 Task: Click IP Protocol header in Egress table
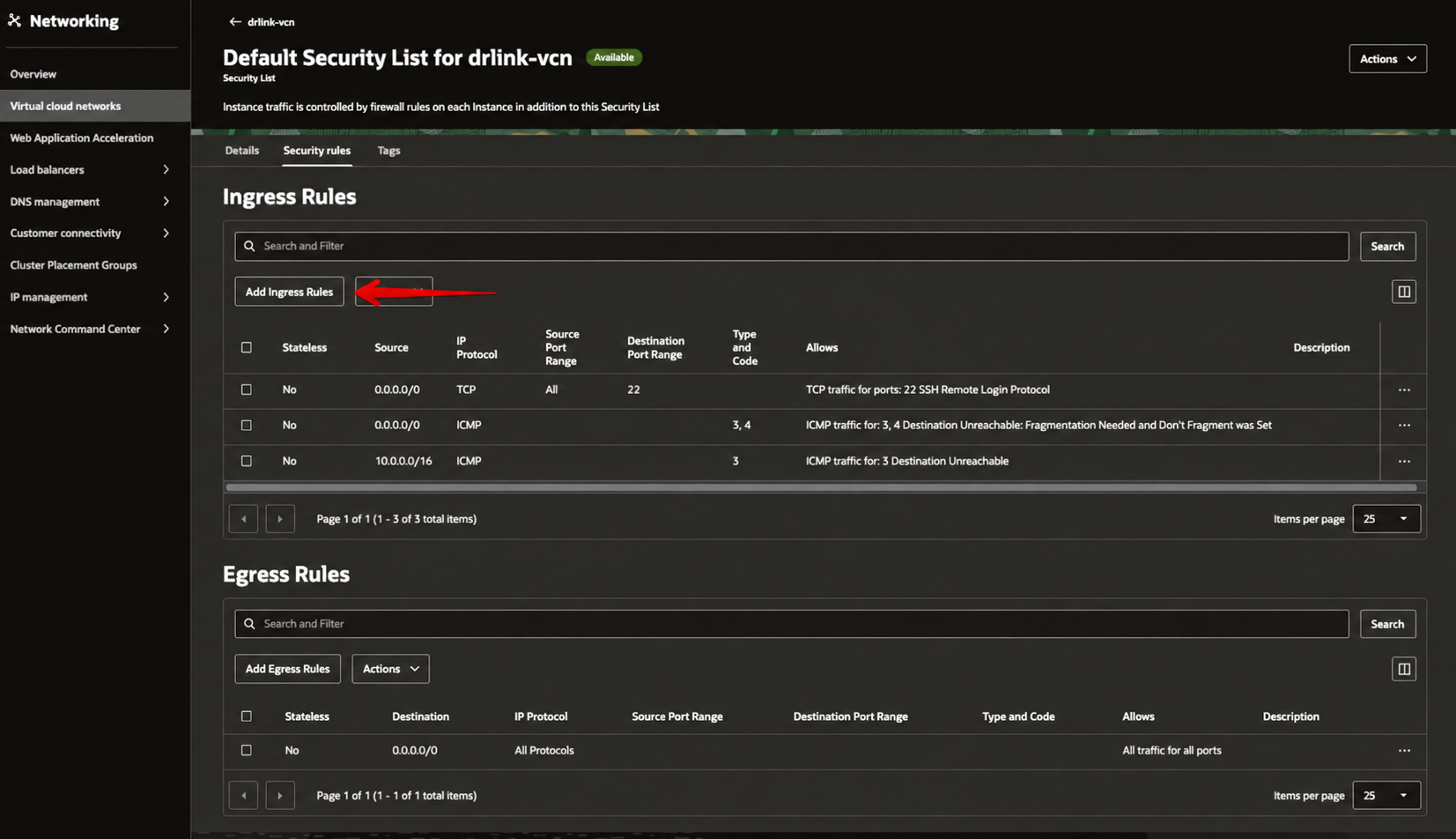pyautogui.click(x=541, y=716)
